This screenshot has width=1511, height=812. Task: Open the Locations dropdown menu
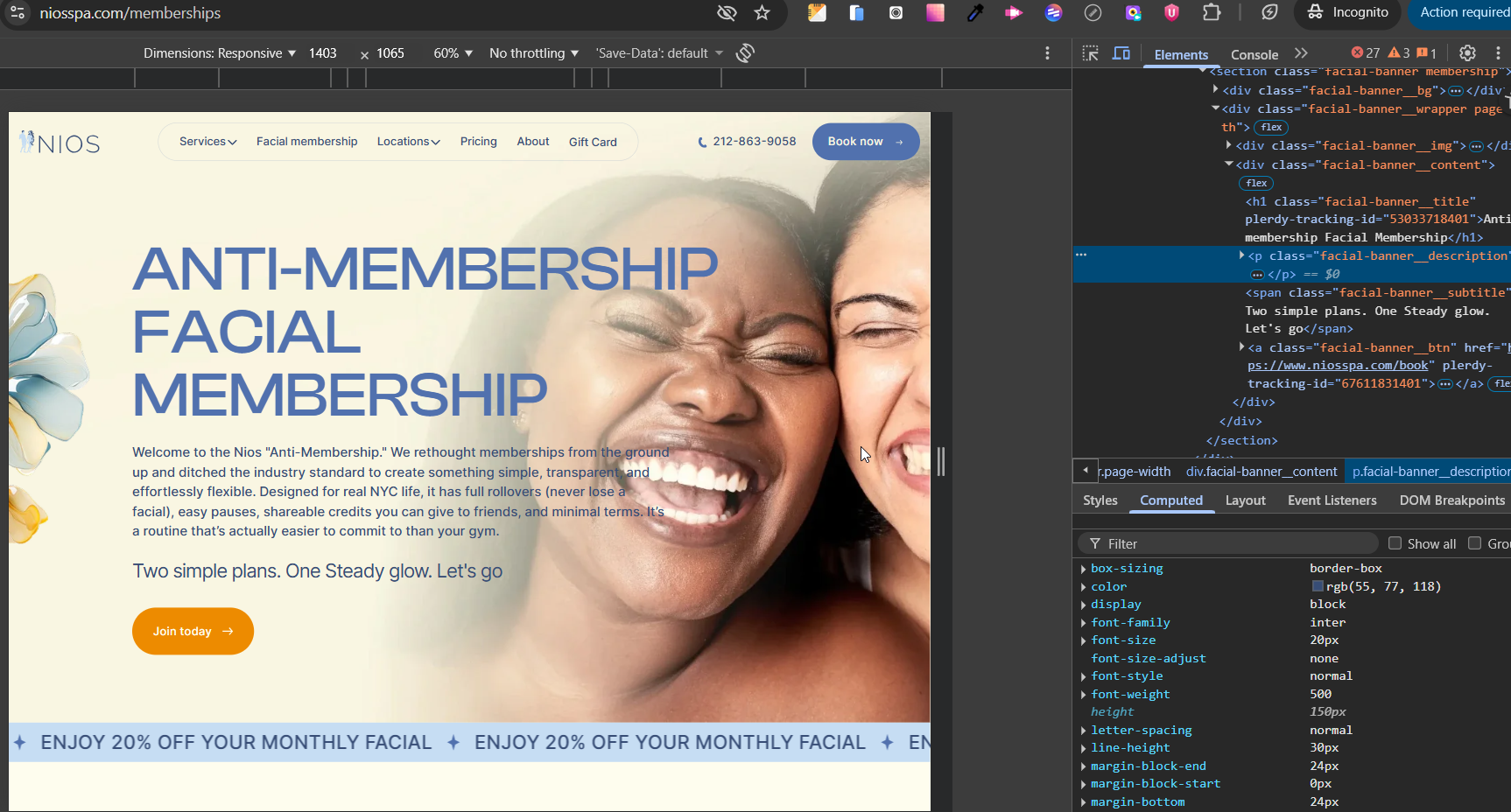pos(408,142)
